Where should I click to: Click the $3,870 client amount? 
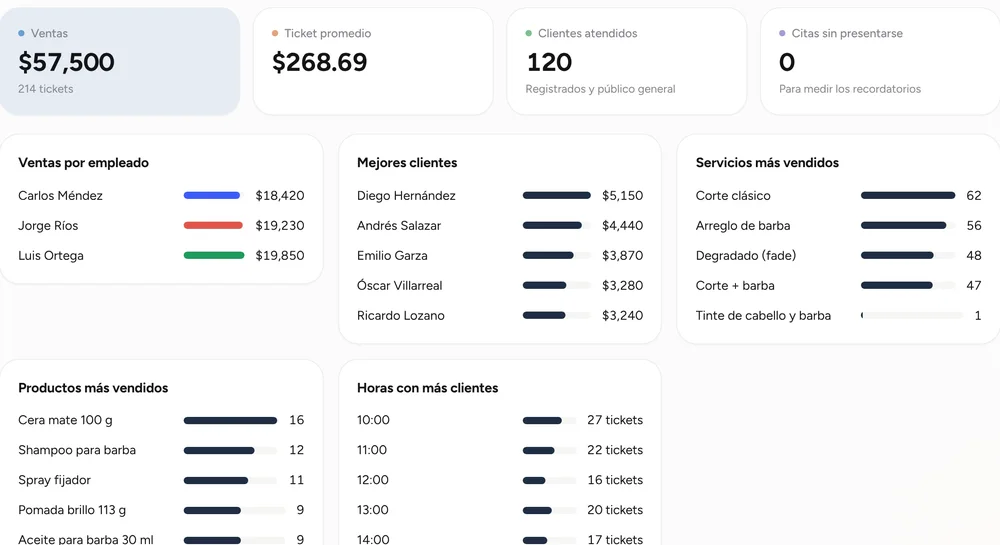click(x=622, y=256)
